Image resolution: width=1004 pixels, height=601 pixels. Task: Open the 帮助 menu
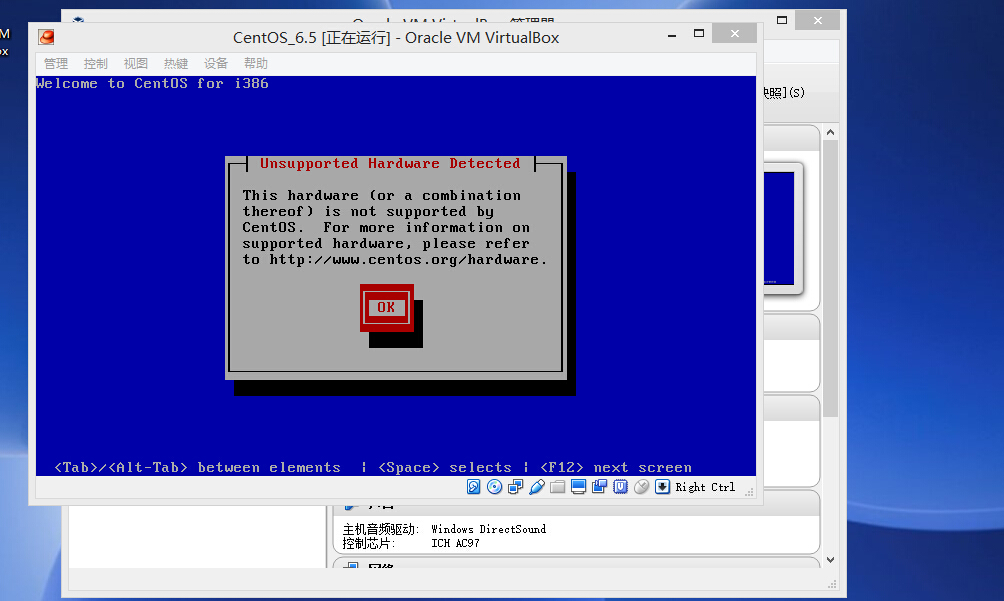click(255, 63)
